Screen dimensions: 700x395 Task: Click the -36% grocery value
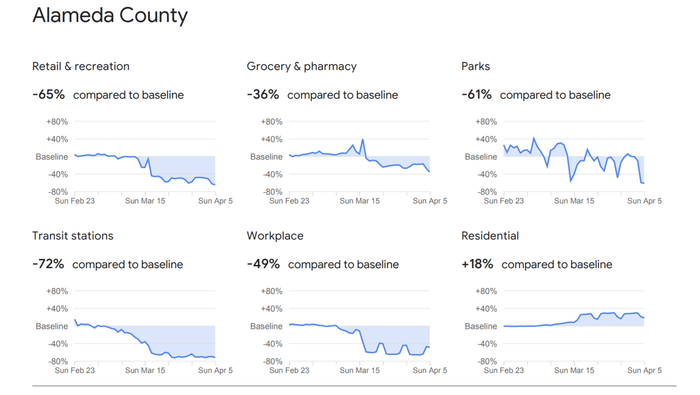[x=263, y=95]
